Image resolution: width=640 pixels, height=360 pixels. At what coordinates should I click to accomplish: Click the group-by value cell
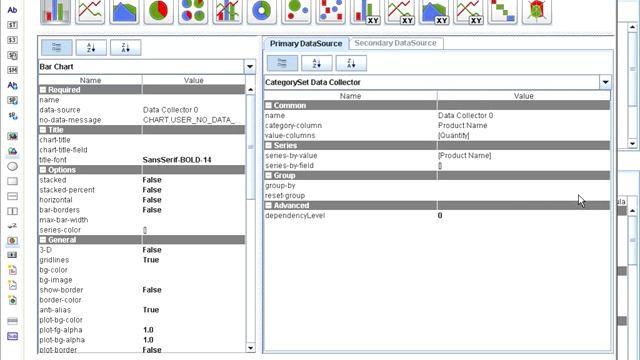tap(524, 185)
